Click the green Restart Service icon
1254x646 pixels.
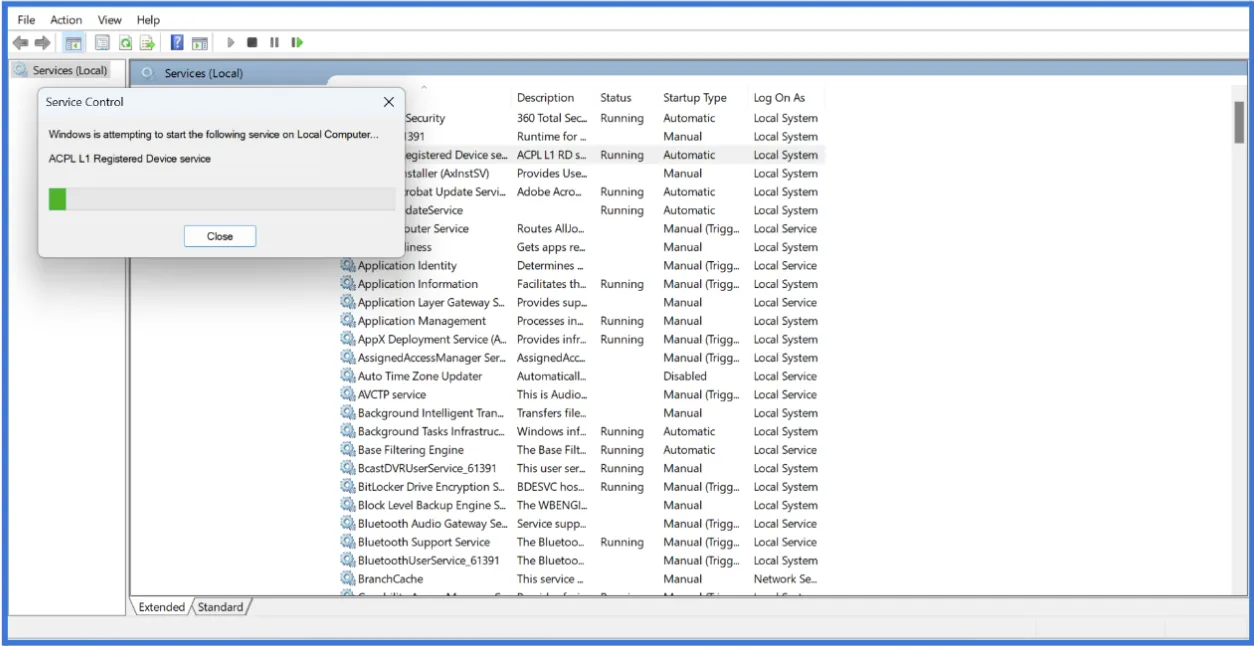click(x=297, y=43)
